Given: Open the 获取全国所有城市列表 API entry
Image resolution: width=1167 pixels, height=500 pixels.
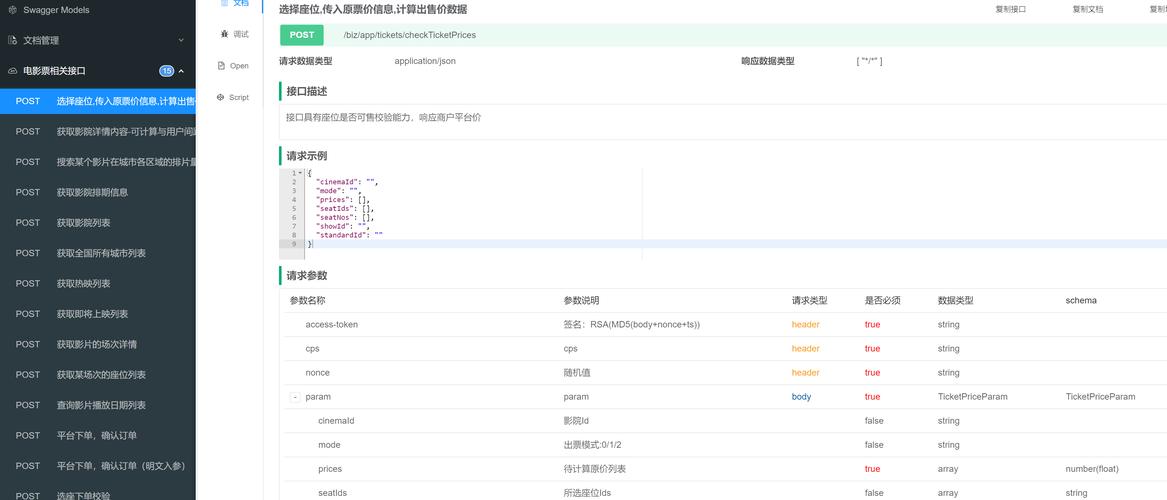Looking at the screenshot, I should coord(97,253).
